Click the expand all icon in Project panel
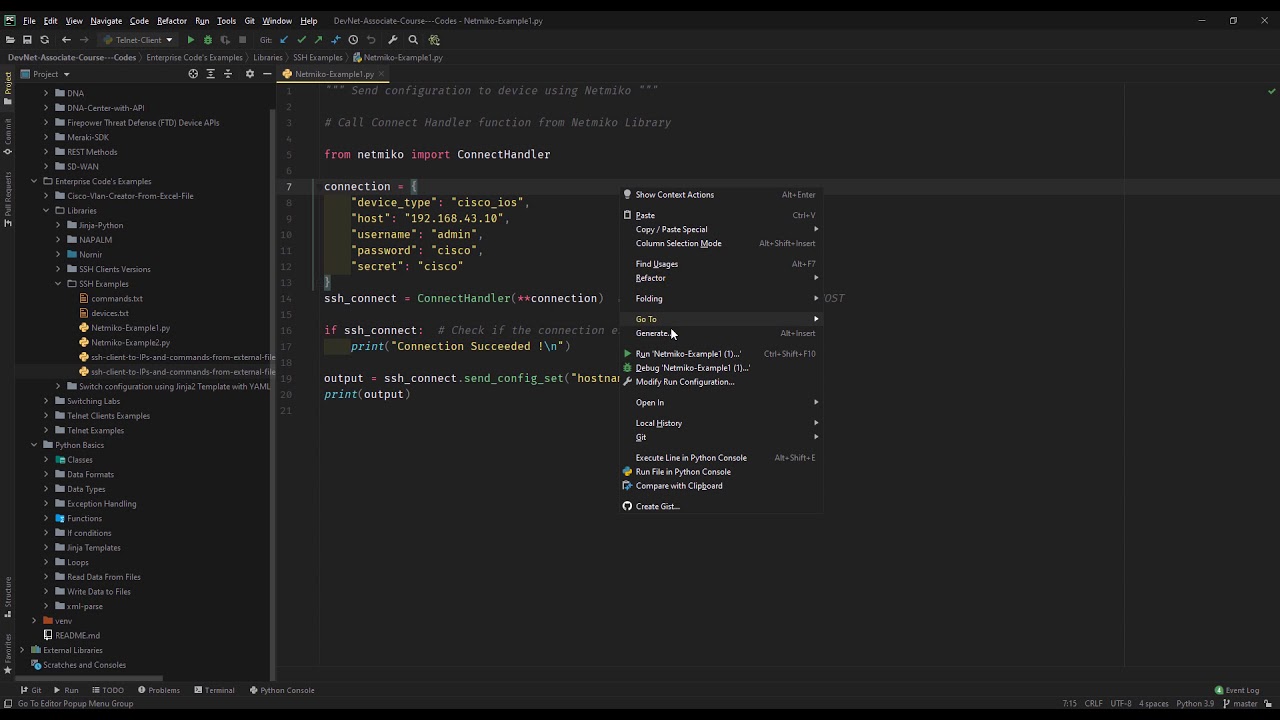Screen dimensions: 1280x720 click(210, 74)
